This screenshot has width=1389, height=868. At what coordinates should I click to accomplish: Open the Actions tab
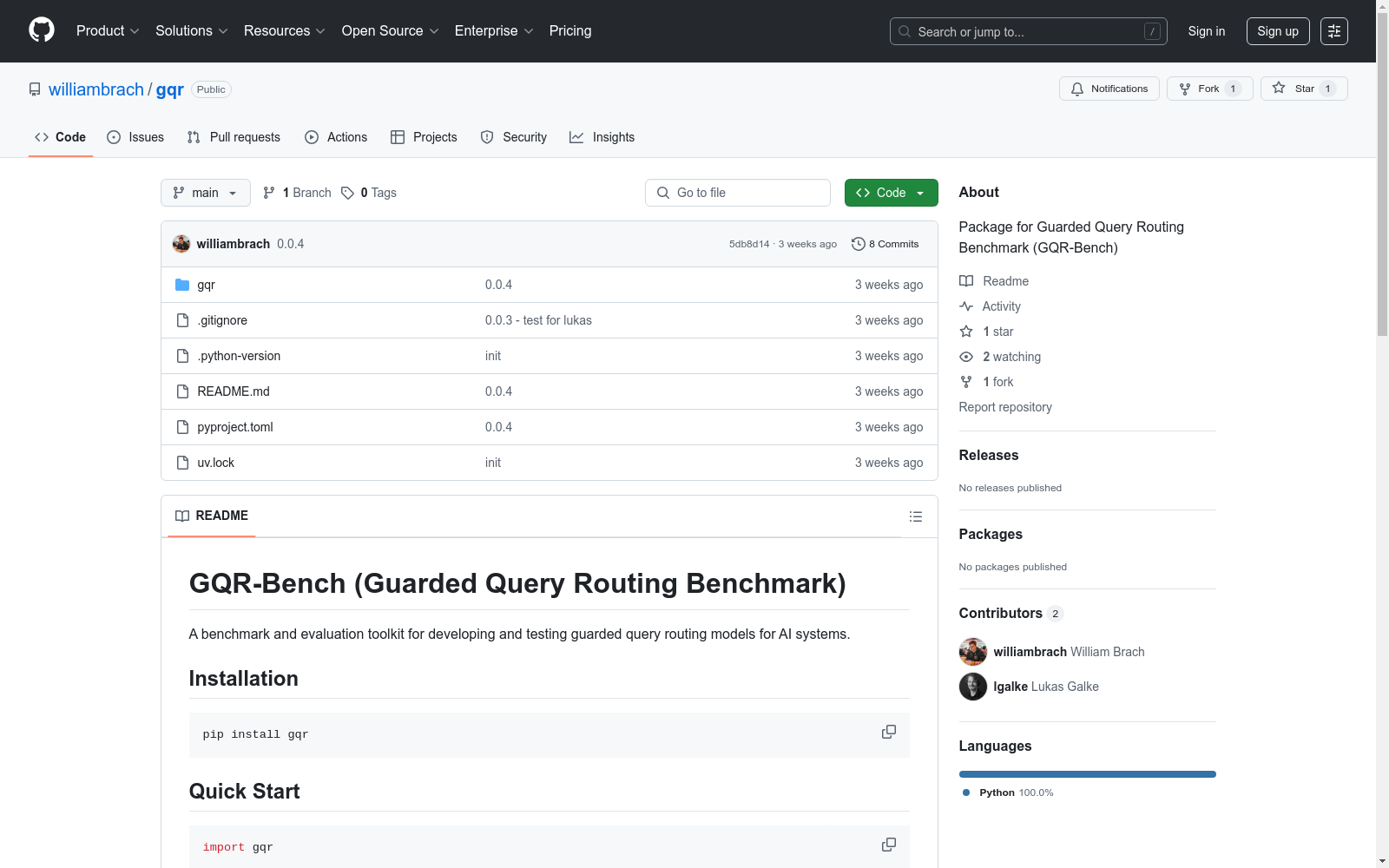coord(337,137)
